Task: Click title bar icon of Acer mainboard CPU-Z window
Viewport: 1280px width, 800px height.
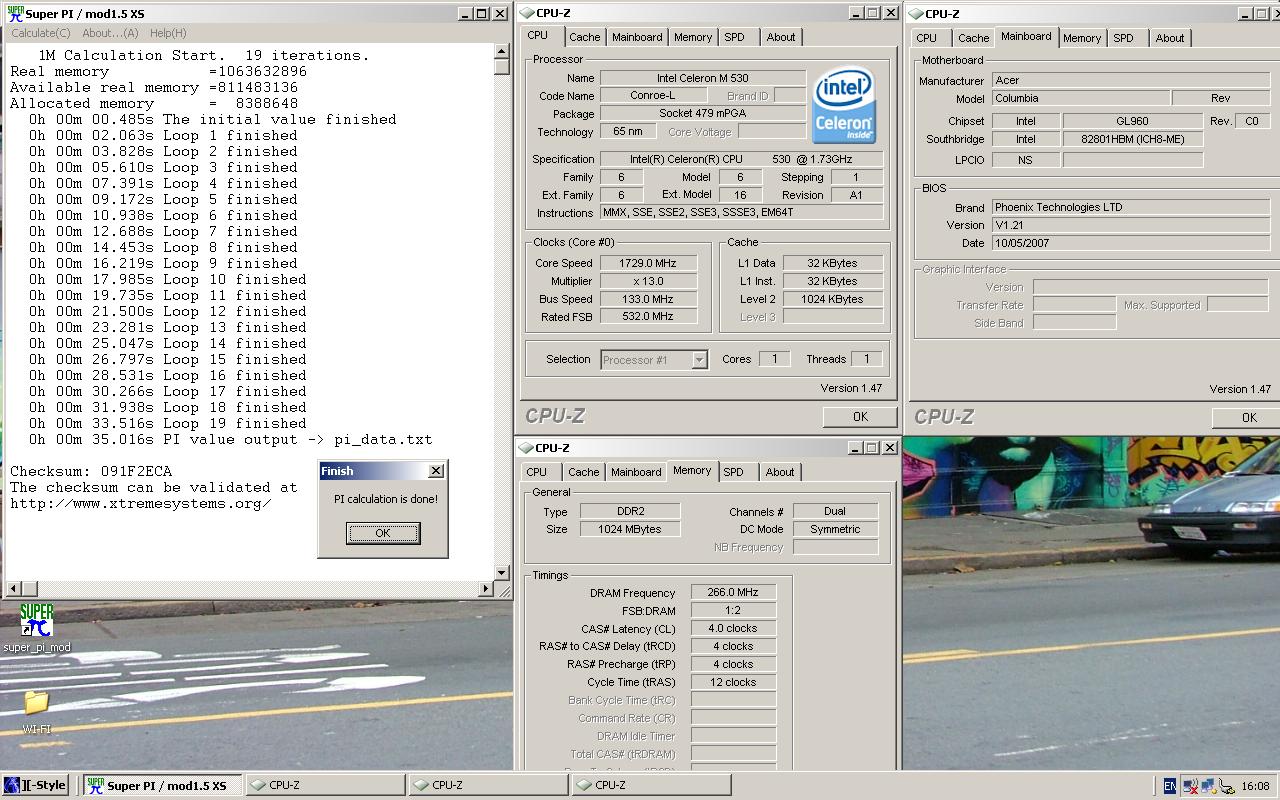Action: pyautogui.click(x=916, y=14)
